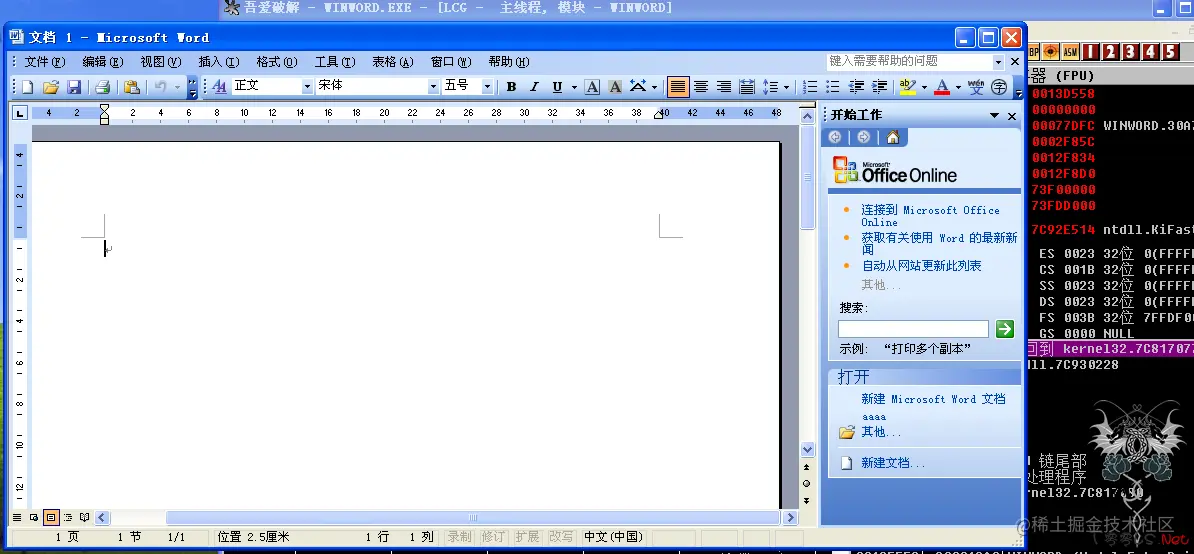This screenshot has width=1194, height=554.
Task: Open the 文件(F) menu
Action: (45, 62)
